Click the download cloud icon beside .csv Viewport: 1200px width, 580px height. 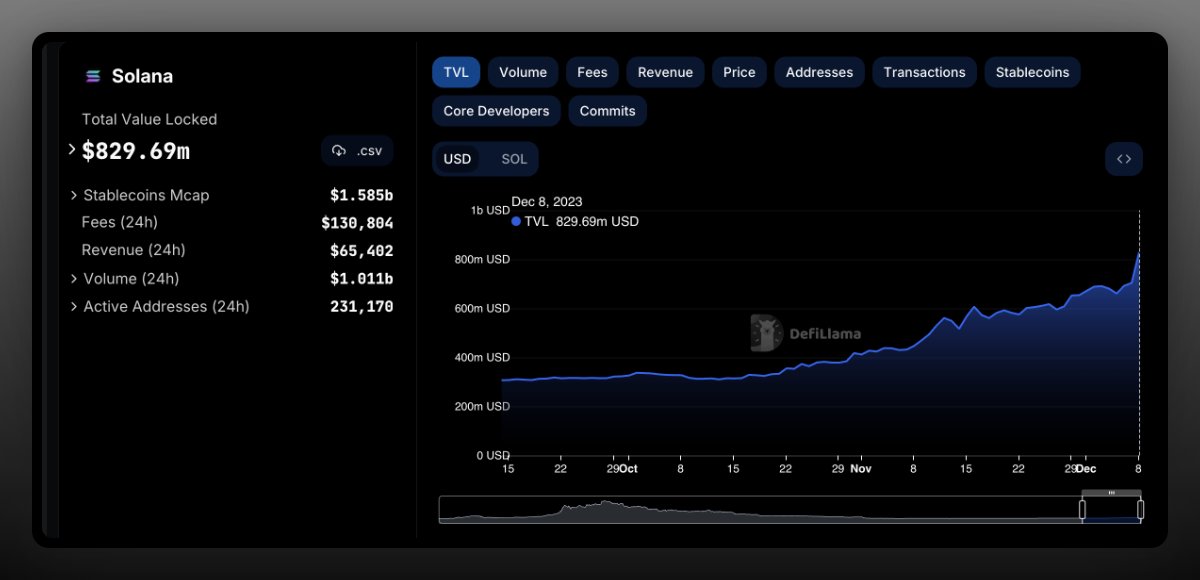coord(339,151)
